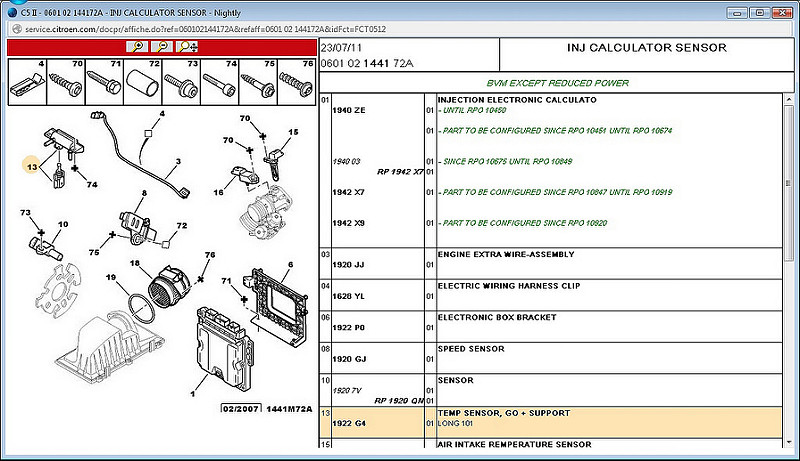Select part number 1920 GJ
This screenshot has width=800, height=461.
[349, 359]
